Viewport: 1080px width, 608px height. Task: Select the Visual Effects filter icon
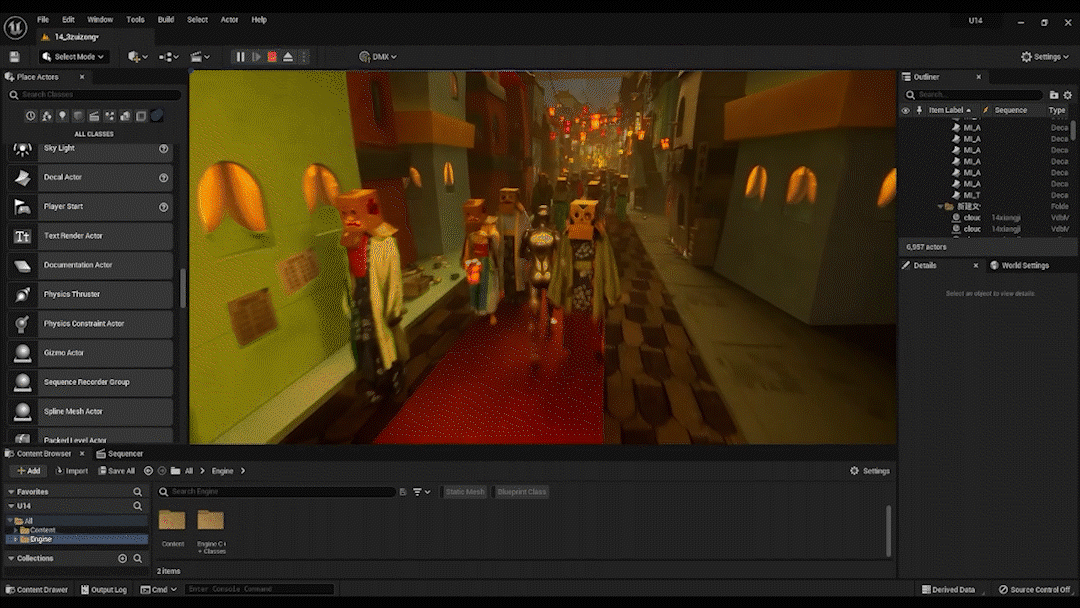coord(110,116)
